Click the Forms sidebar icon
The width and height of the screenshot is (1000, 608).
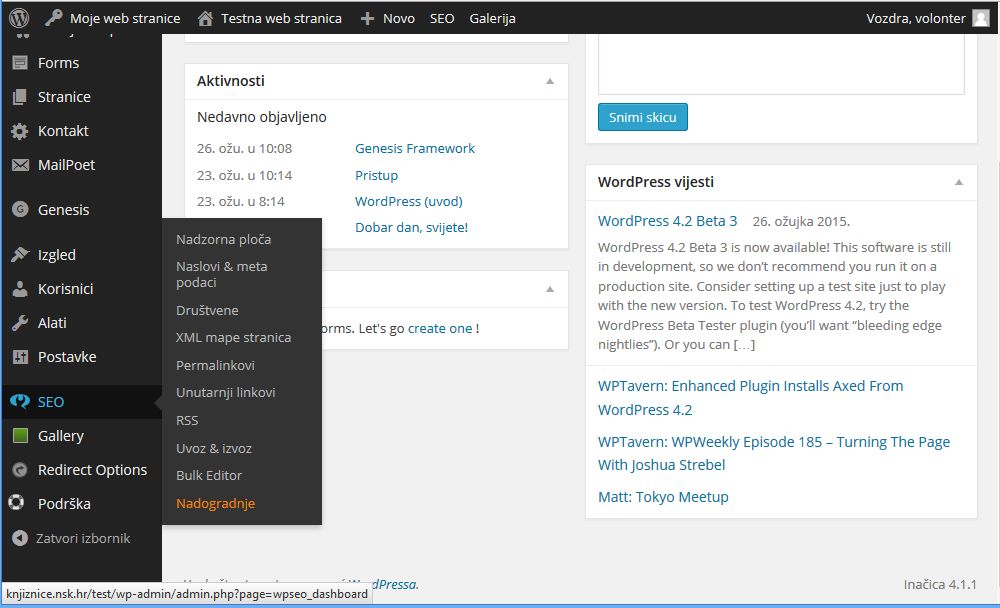tap(20, 63)
